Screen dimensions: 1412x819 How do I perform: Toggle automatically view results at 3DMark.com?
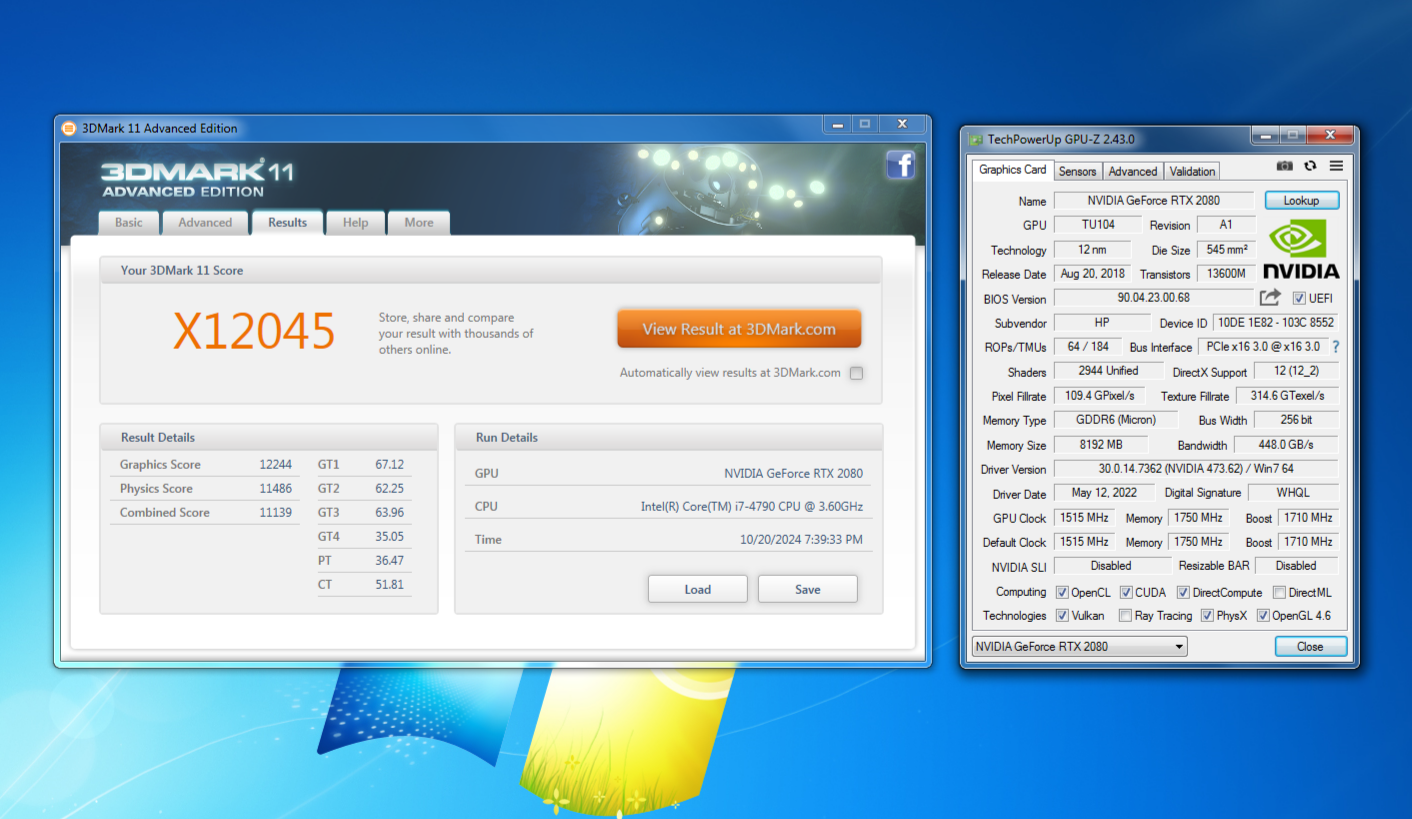(x=856, y=373)
